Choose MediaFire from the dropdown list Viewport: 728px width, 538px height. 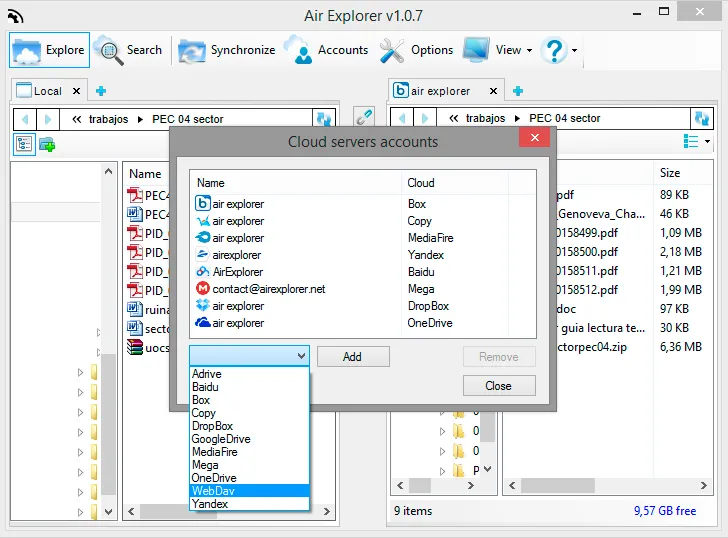pos(249,452)
